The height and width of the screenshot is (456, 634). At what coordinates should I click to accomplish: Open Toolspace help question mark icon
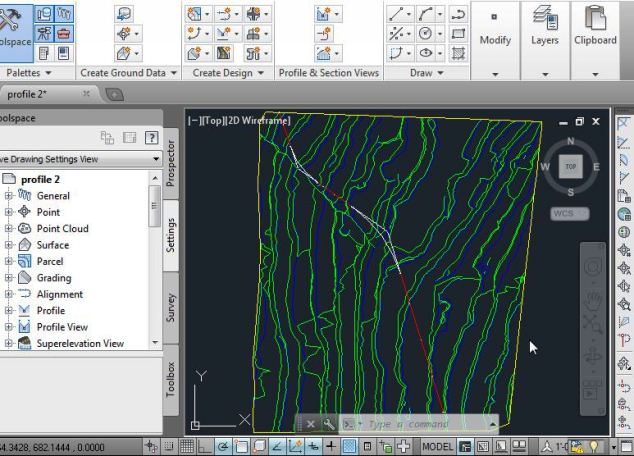coord(151,138)
